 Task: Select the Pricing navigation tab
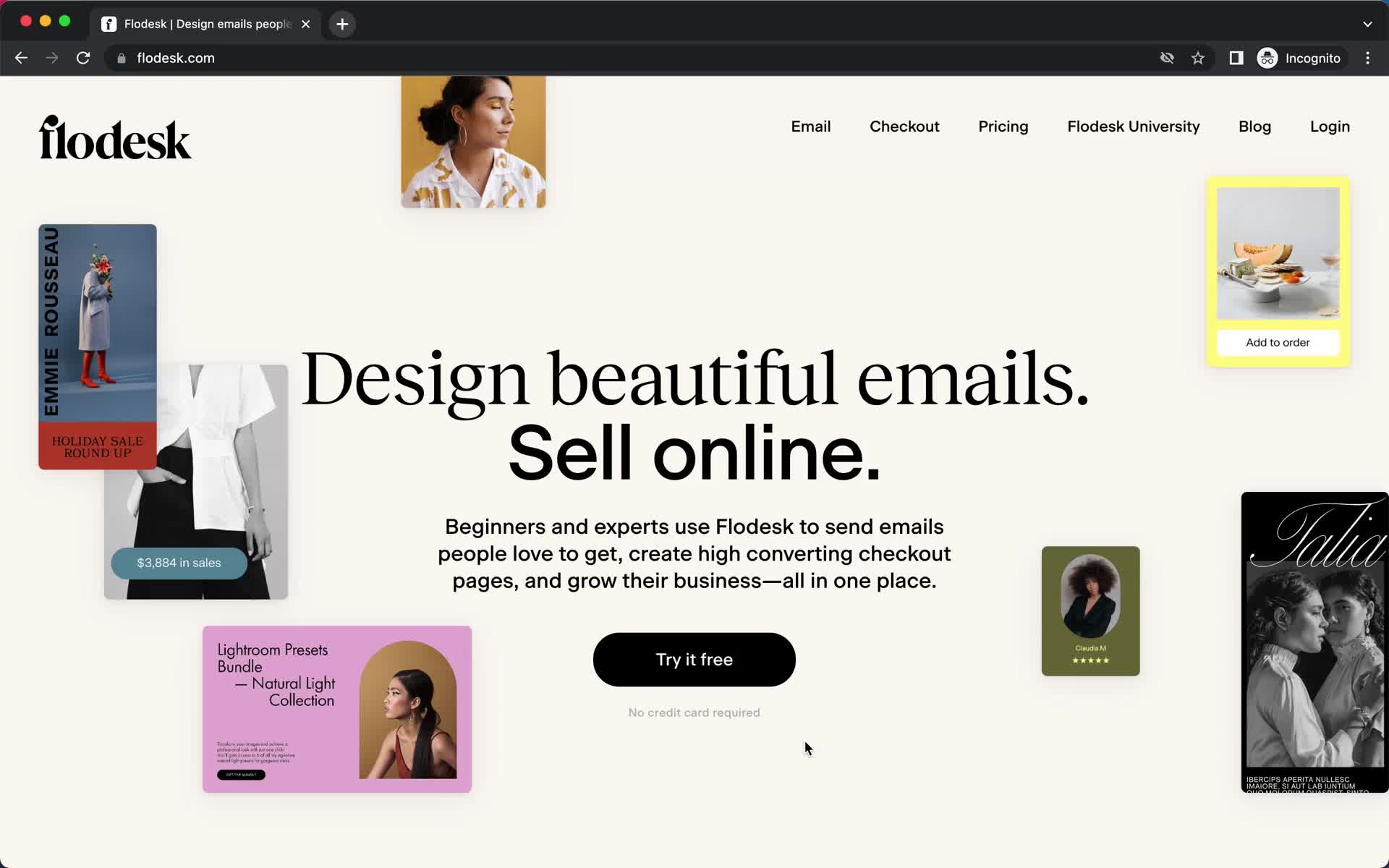pyautogui.click(x=1003, y=127)
